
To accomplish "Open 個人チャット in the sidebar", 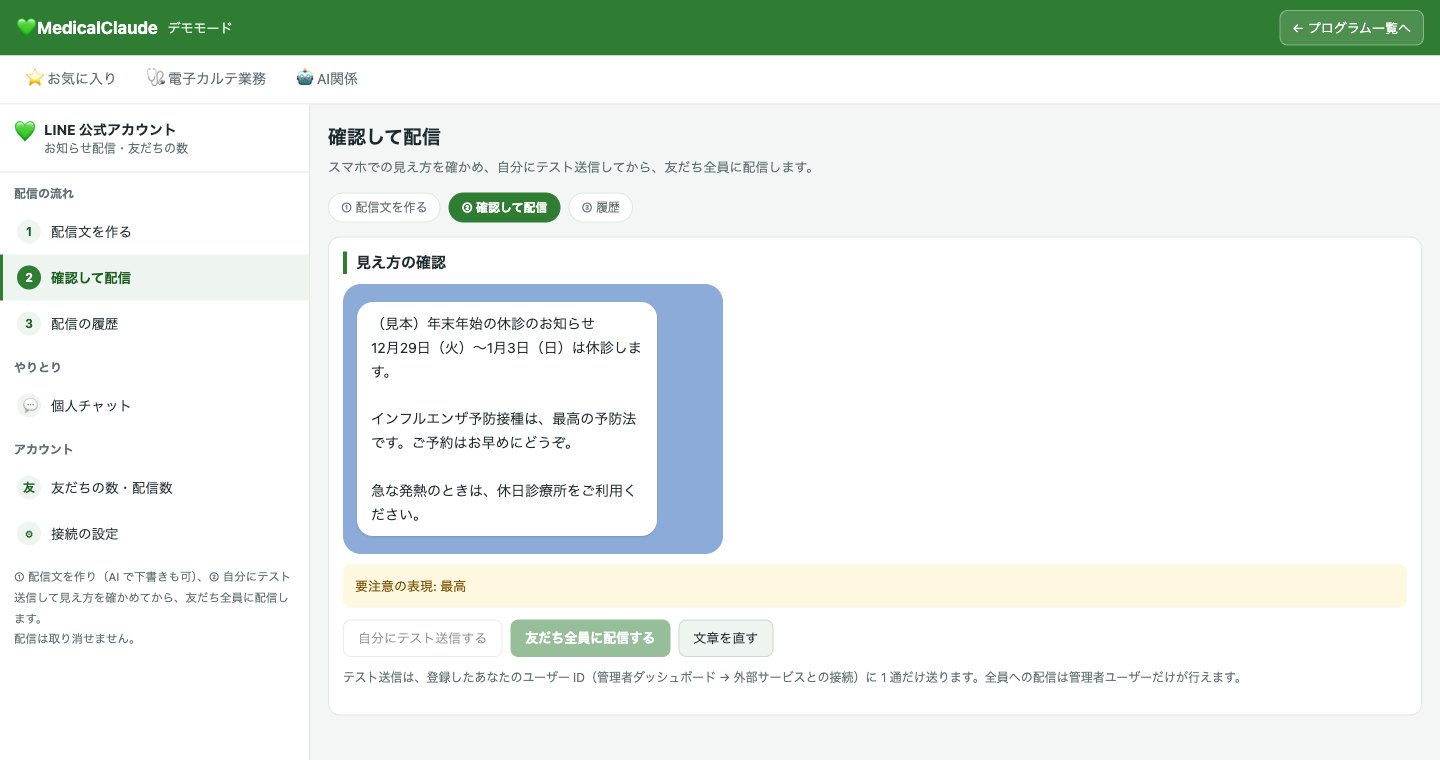I will point(155,406).
